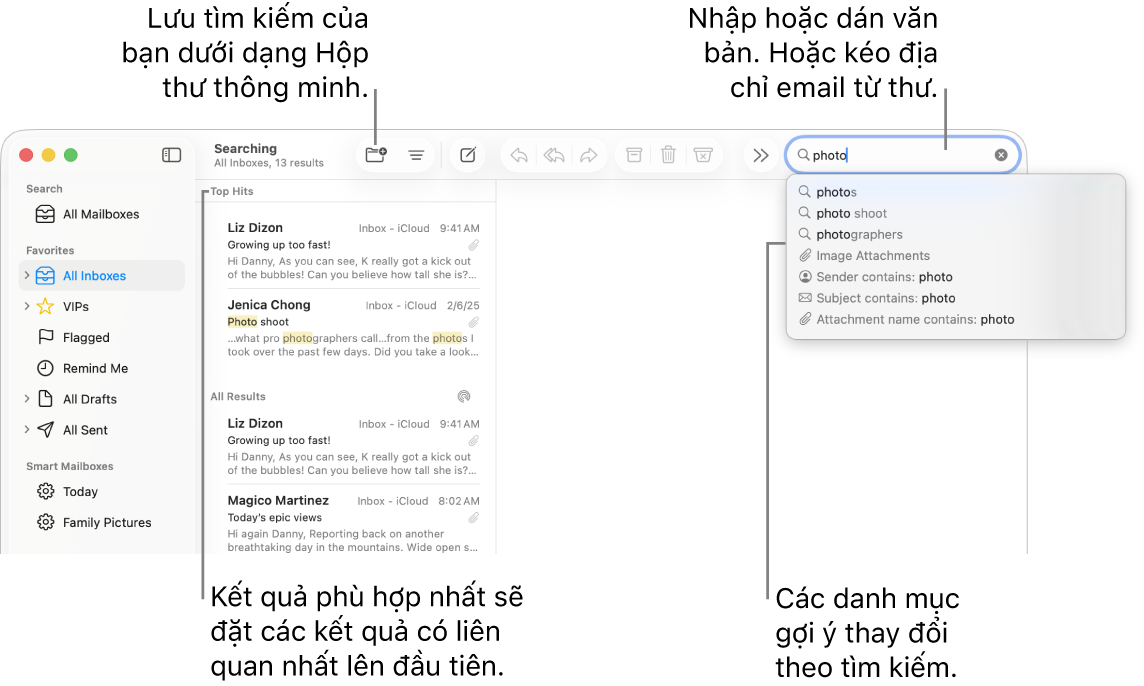Open the filter messages icon
1144x686 pixels.
[x=416, y=155]
